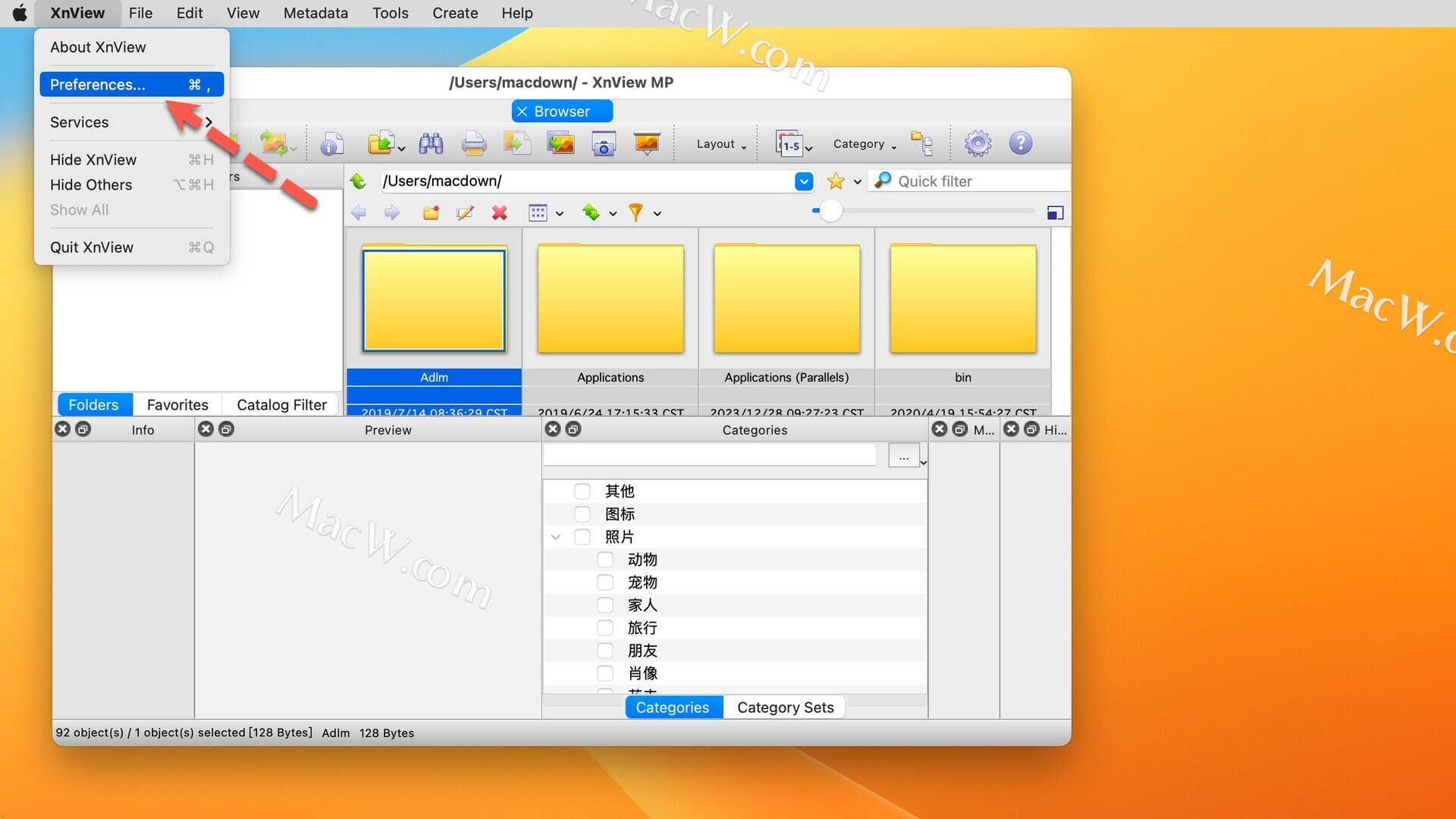Select the Applications (Parallels) folder thumbnail
This screenshot has width=1456, height=819.
point(786,299)
